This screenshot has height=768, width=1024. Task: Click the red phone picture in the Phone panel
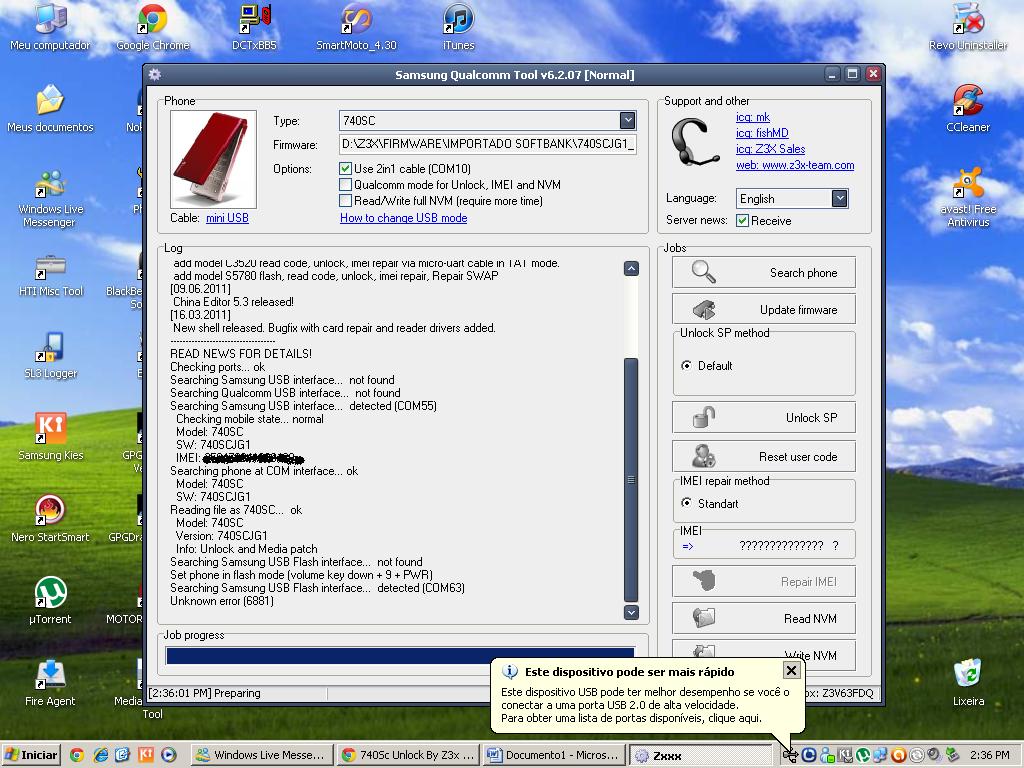tap(213, 159)
